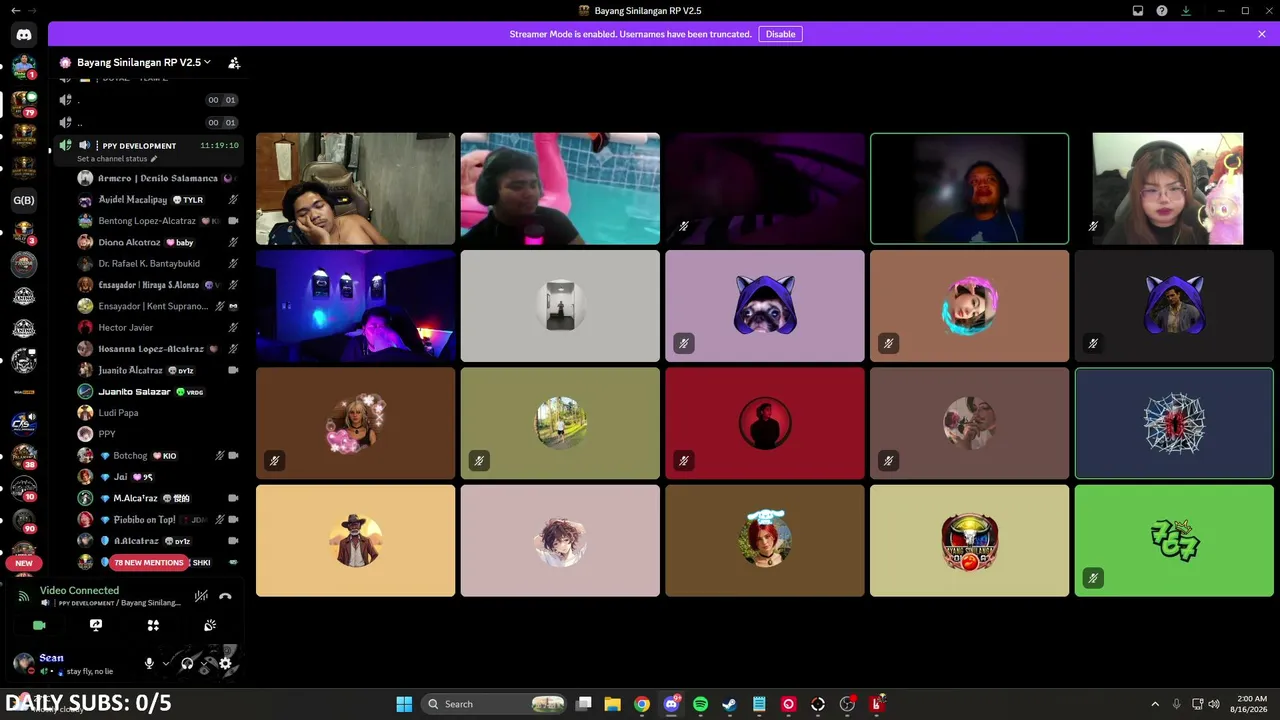Focus the green 767 avatar tile
1280x720 pixels.
tap(1174, 541)
